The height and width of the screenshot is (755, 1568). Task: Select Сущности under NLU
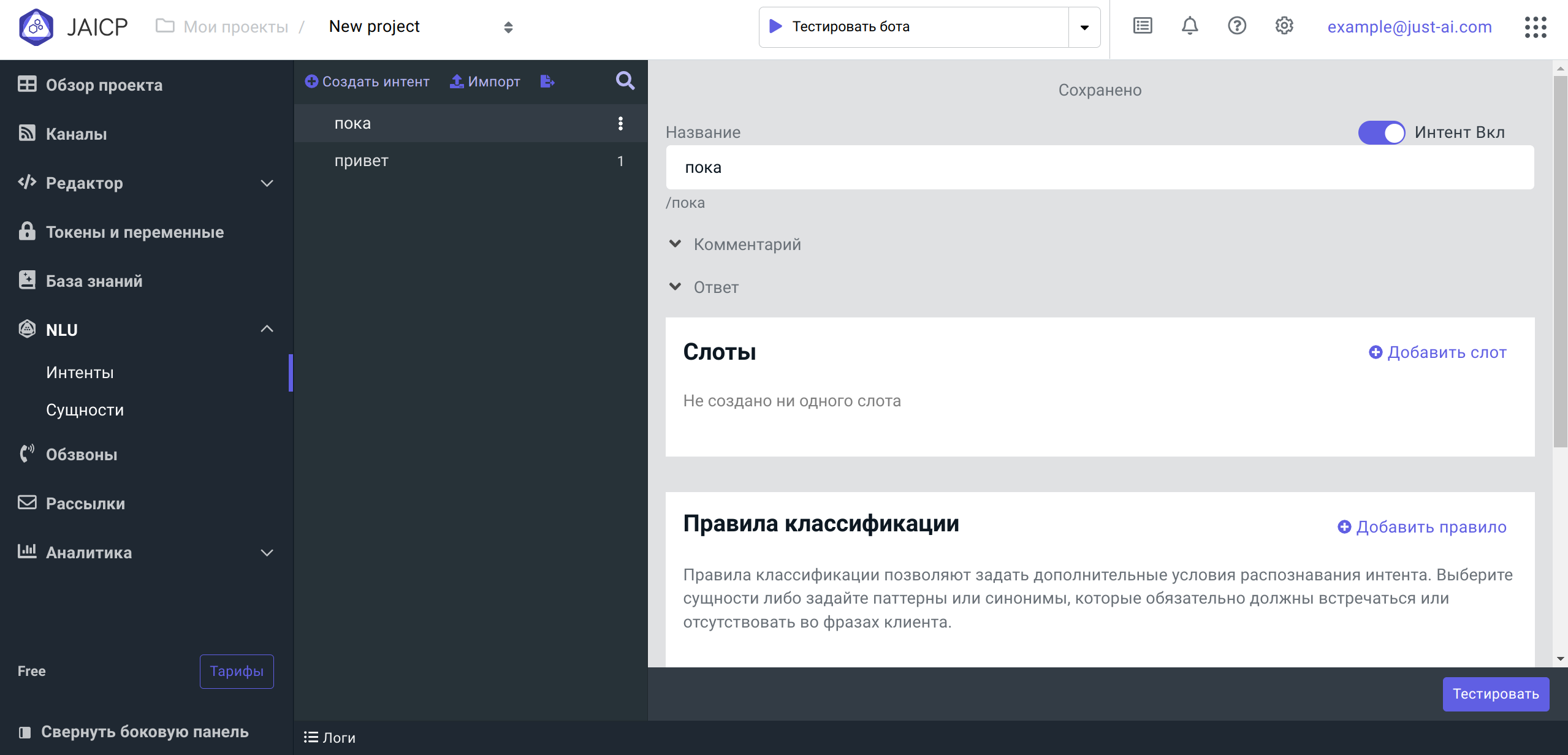[x=85, y=409]
